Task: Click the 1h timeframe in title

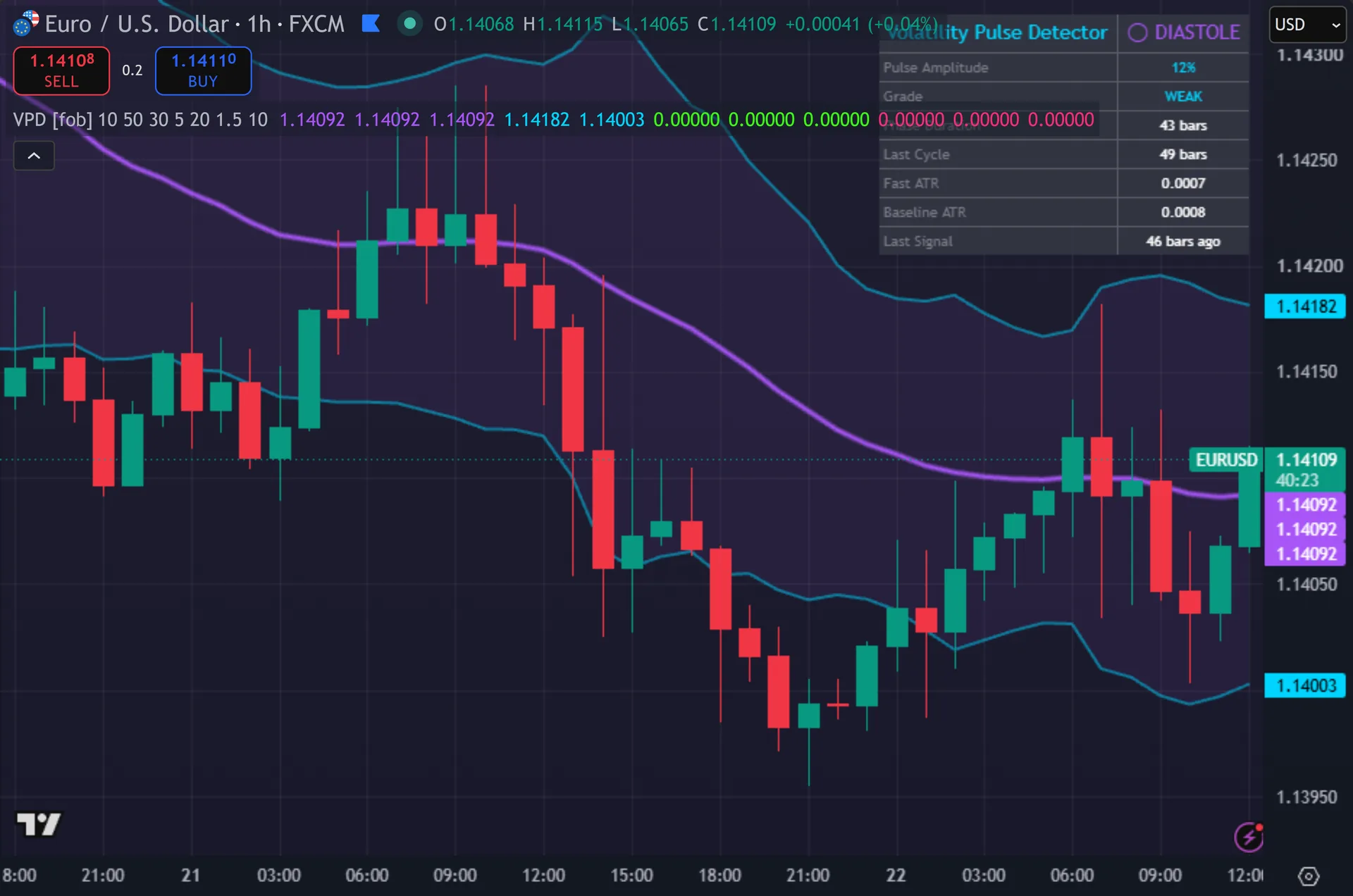Action: coord(259,24)
